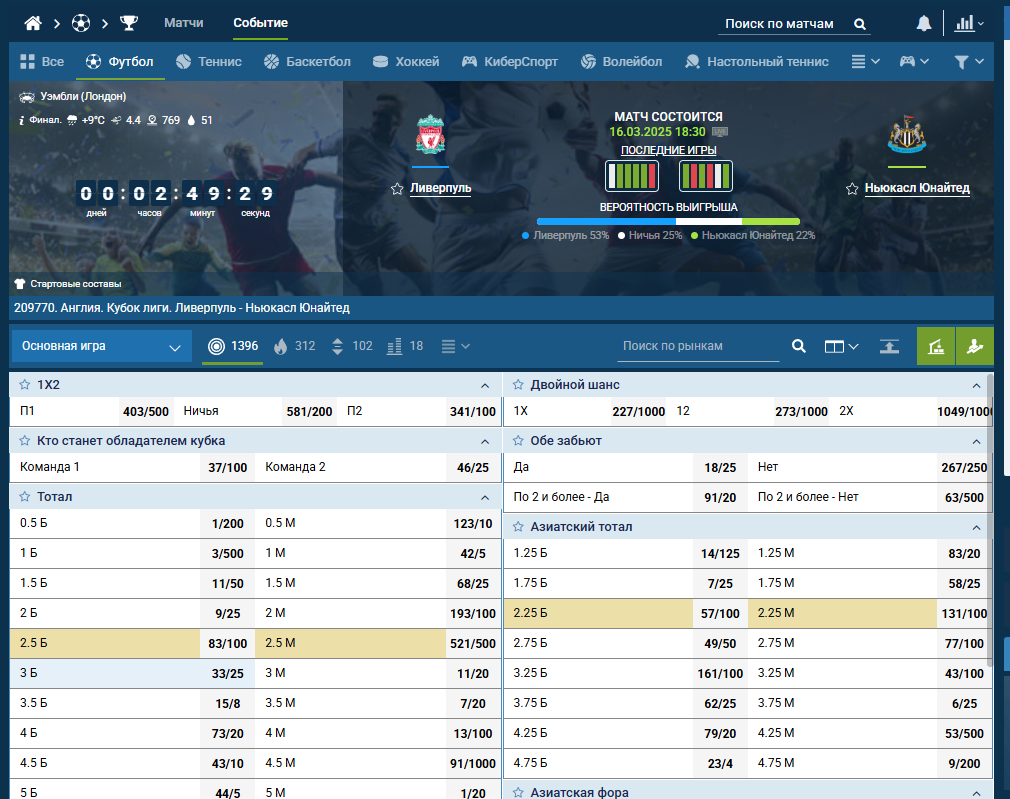Open gamepad games dropdown
The height and width of the screenshot is (799, 1010).
click(x=914, y=61)
